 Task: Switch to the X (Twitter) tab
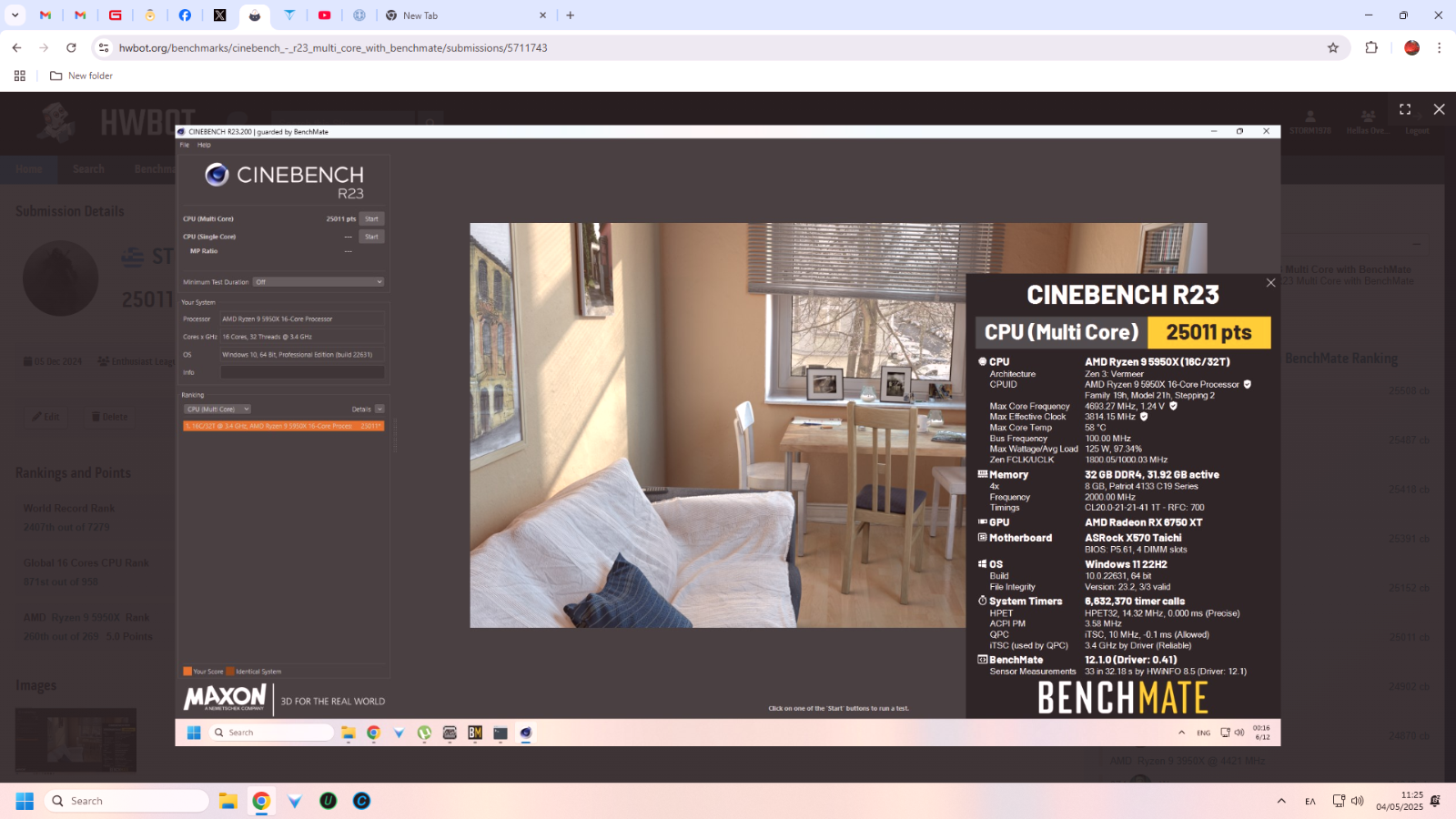click(x=220, y=15)
